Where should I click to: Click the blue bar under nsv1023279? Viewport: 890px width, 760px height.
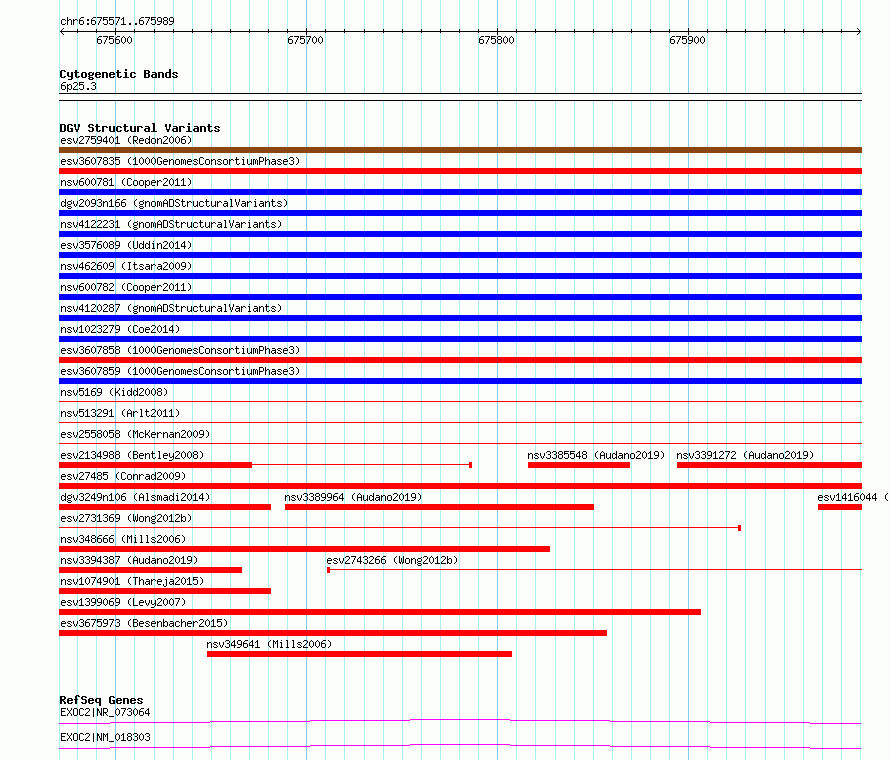click(x=460, y=339)
